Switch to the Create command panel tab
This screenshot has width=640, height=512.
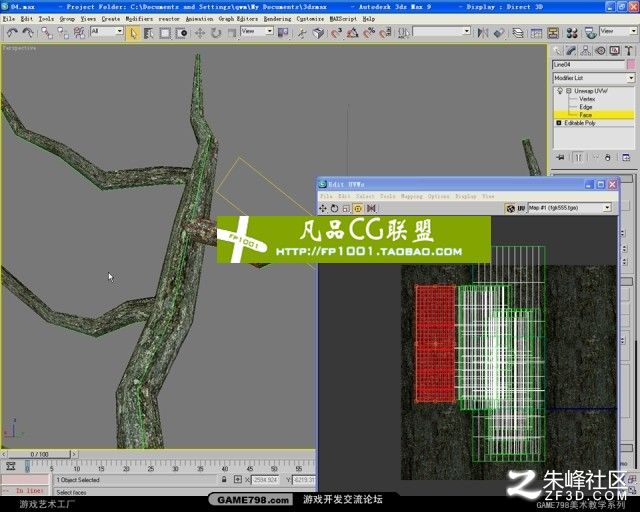[557, 51]
